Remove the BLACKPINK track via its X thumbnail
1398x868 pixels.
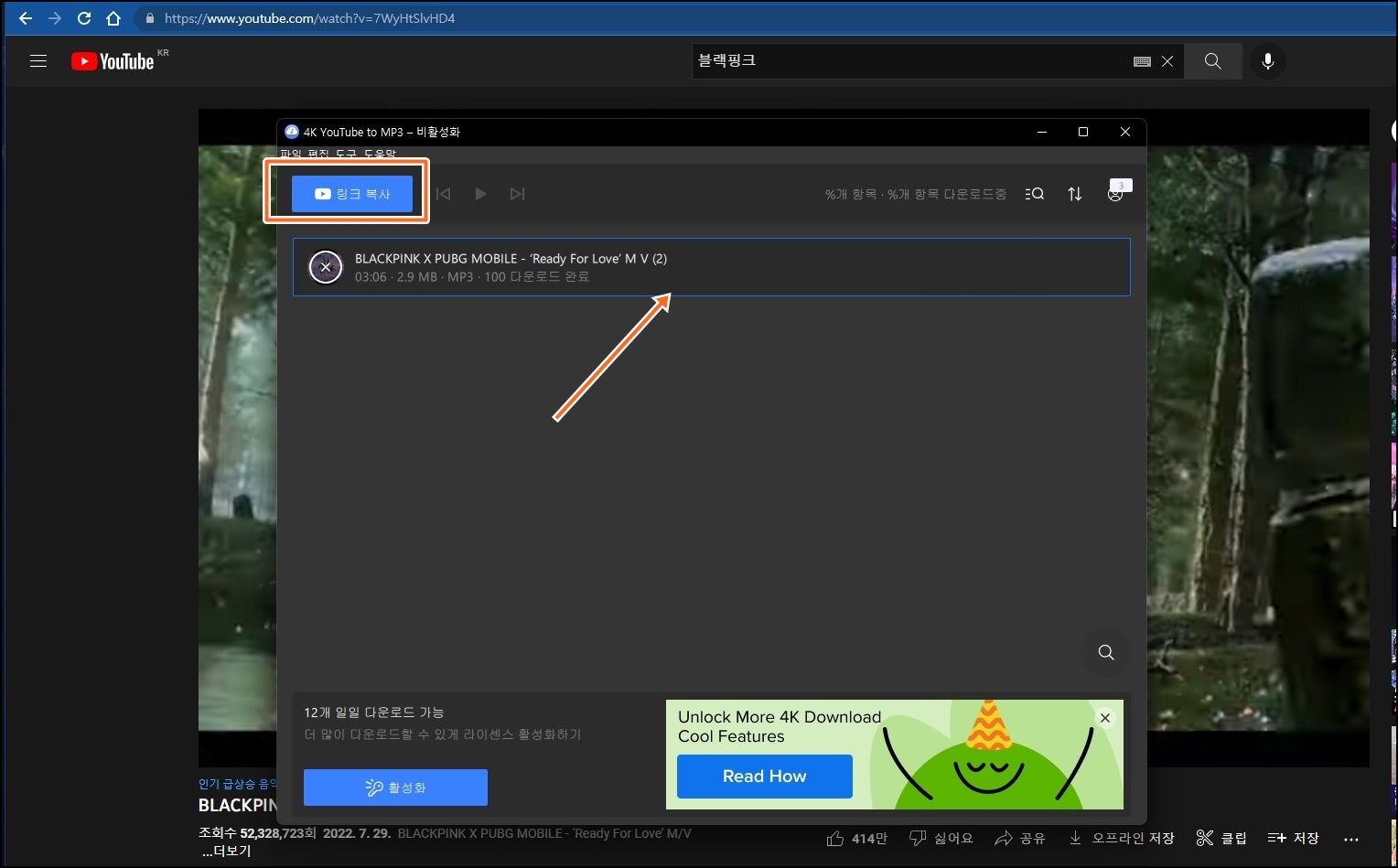click(x=326, y=267)
